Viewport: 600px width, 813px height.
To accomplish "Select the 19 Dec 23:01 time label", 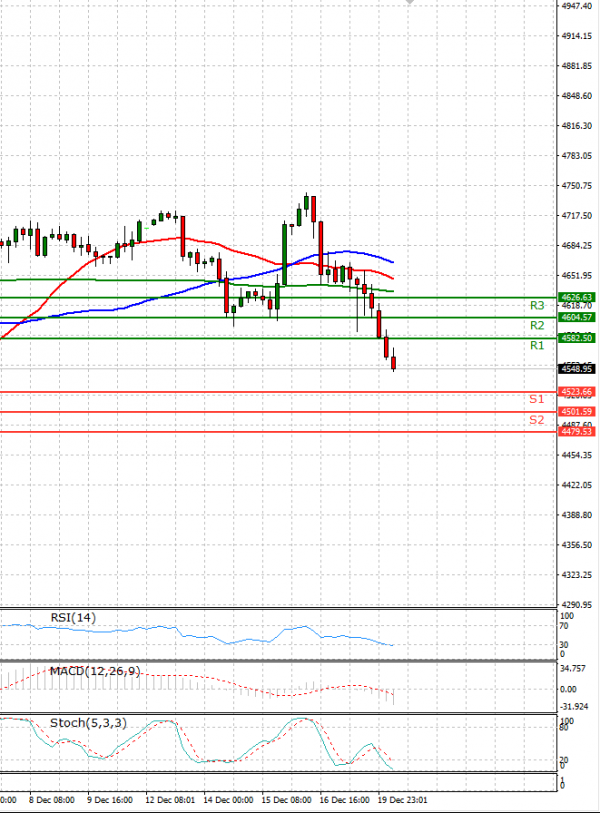I will 402,800.
